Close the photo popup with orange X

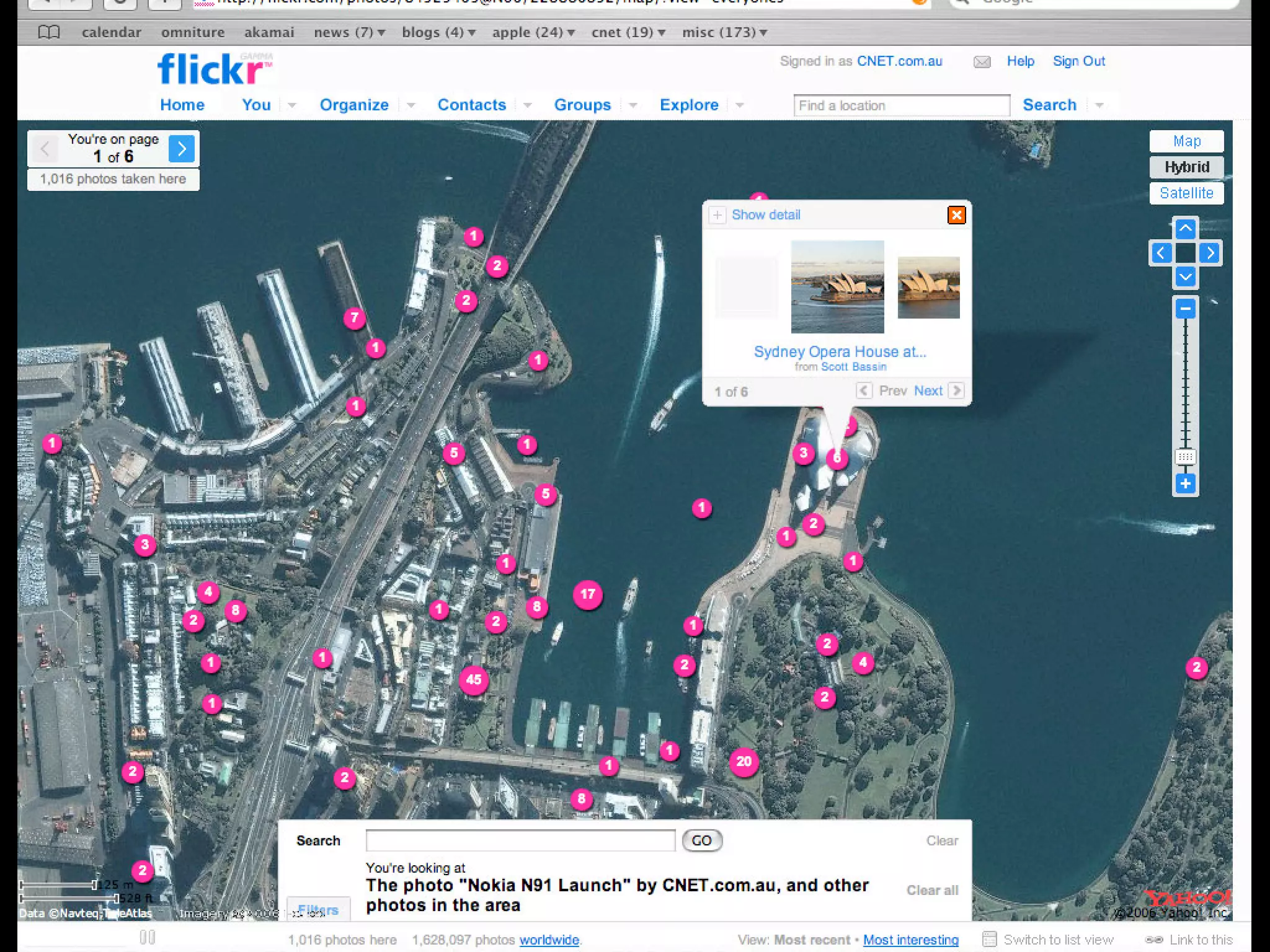[x=956, y=215]
